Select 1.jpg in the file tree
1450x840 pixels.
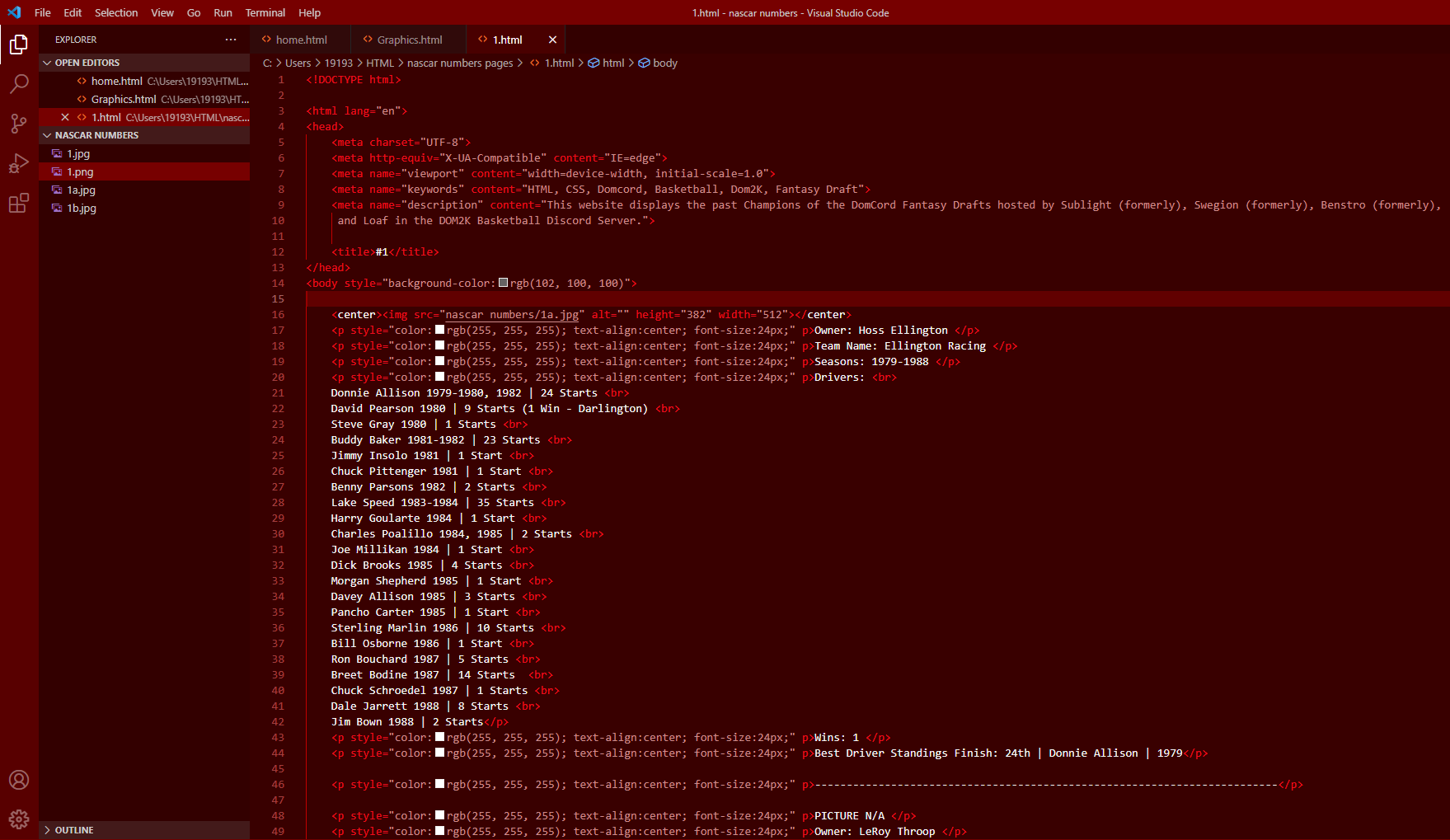point(145,153)
